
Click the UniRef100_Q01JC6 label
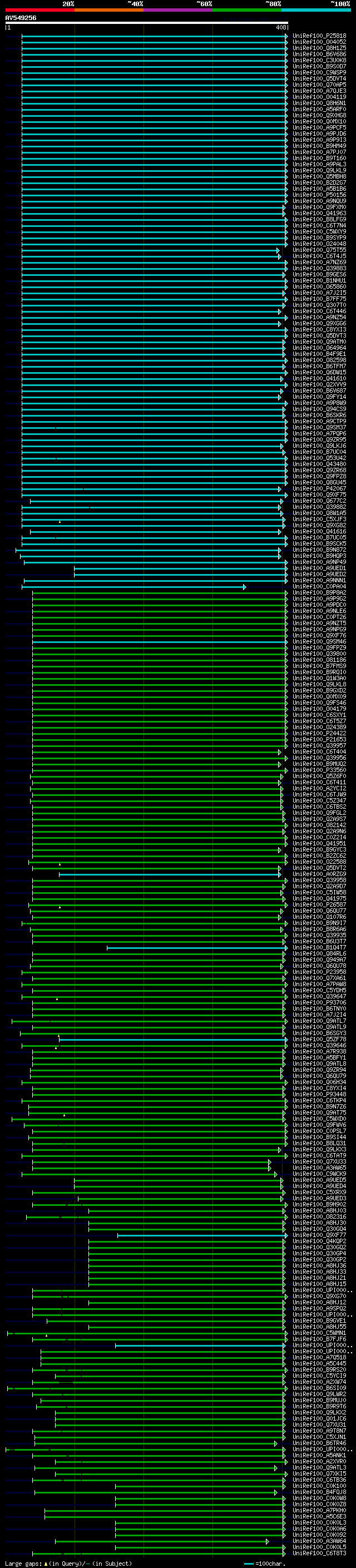pyautogui.click(x=319, y=1419)
